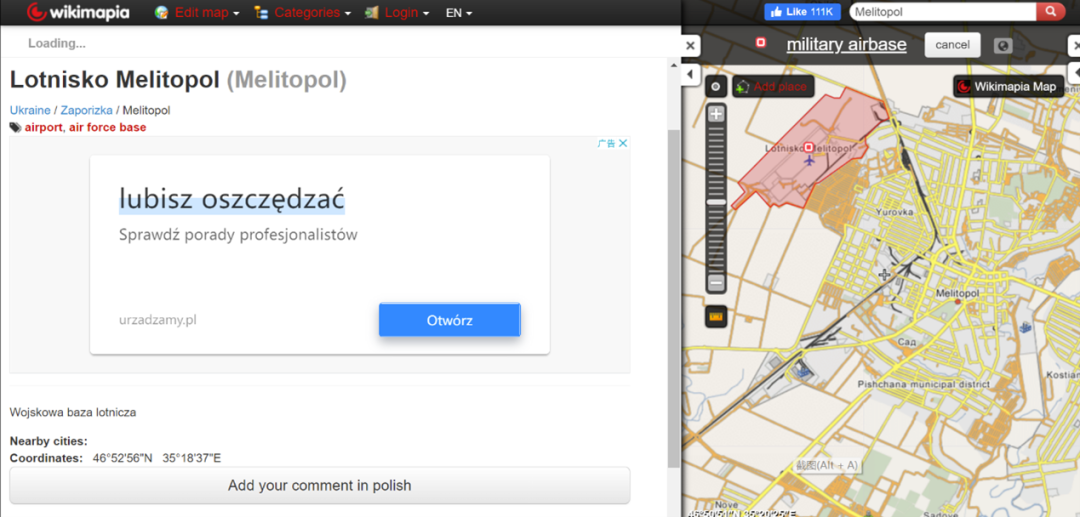Click the blue ship icon on the map
This screenshot has height=517, width=1080.
pos(1026,326)
